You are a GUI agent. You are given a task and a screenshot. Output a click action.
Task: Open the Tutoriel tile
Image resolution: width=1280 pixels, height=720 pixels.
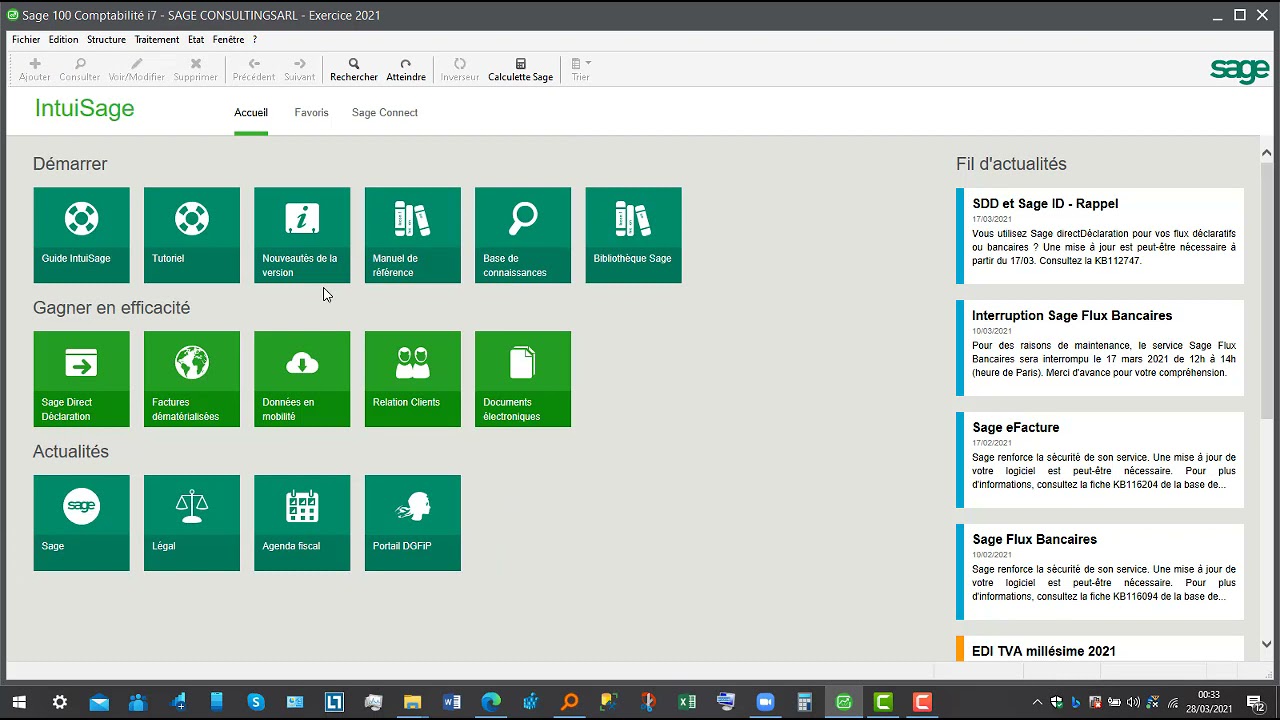click(x=192, y=235)
